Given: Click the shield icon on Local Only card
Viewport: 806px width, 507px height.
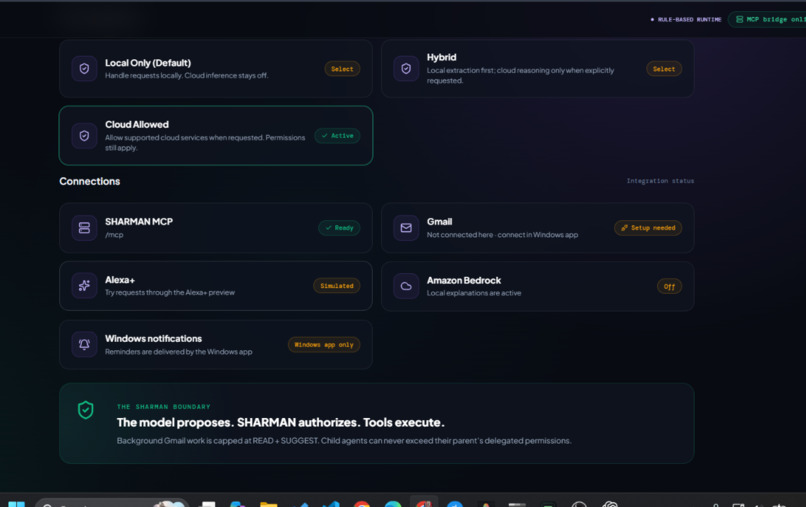Looking at the screenshot, I should pyautogui.click(x=84, y=68).
